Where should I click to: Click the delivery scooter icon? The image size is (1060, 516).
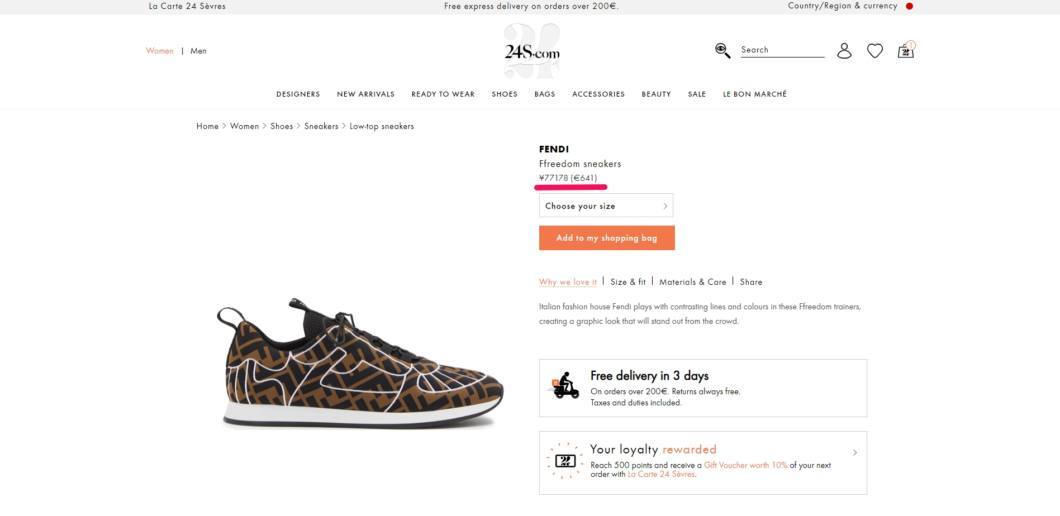tap(566, 385)
